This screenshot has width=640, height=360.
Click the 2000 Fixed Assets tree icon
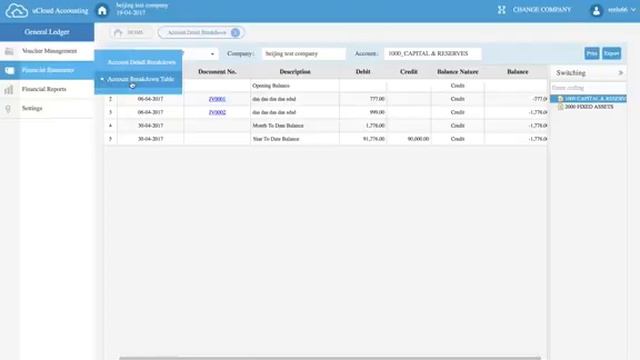pos(560,107)
